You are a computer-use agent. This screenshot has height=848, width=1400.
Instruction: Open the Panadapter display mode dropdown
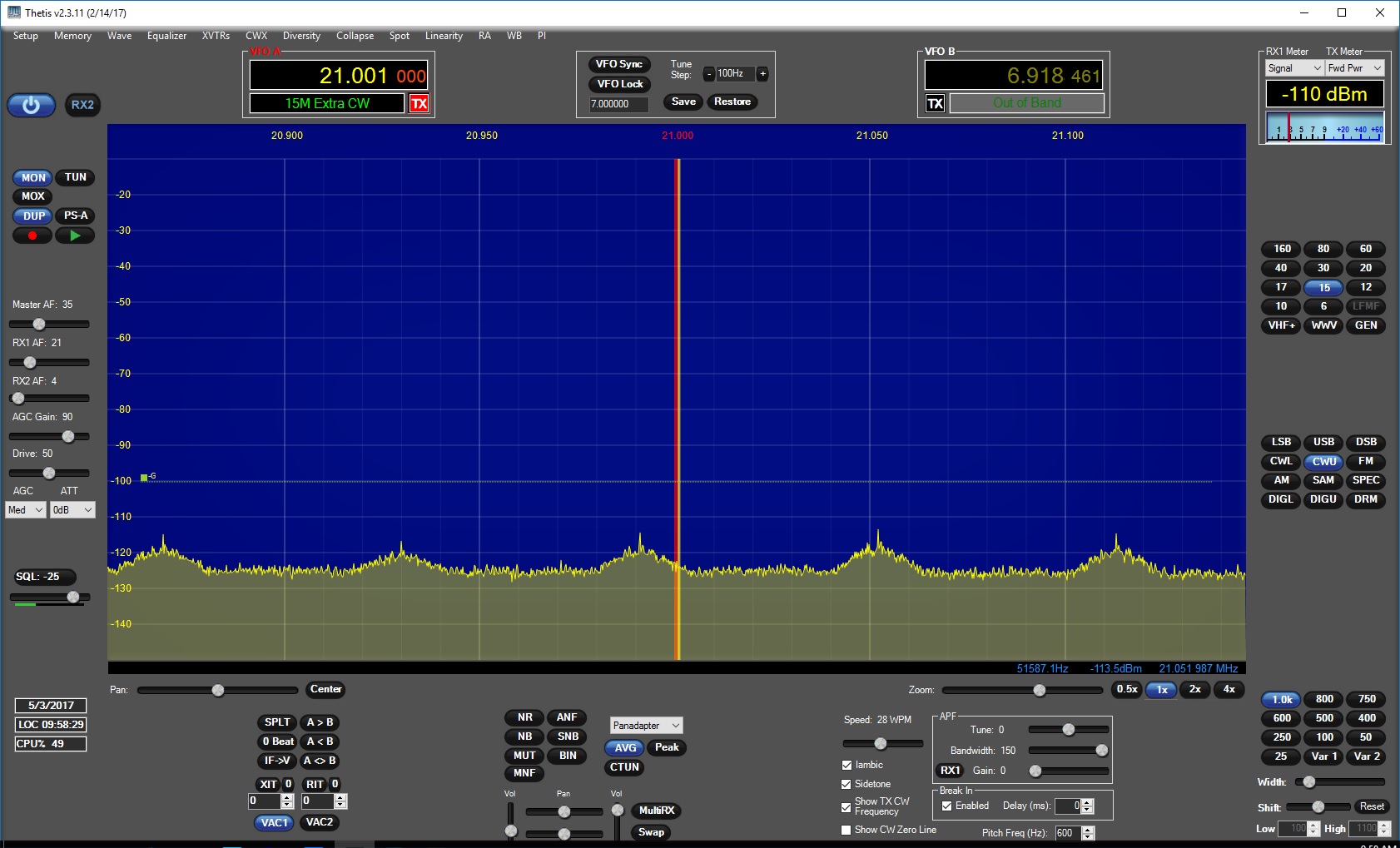pyautogui.click(x=647, y=726)
